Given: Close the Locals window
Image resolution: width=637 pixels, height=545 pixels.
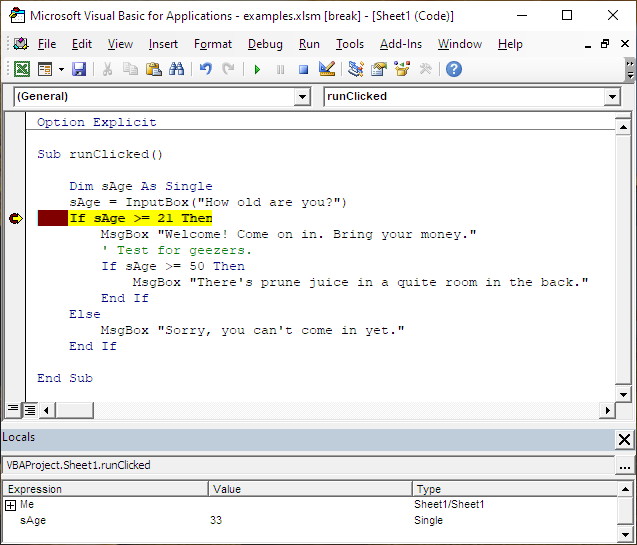Looking at the screenshot, I should coord(624,439).
